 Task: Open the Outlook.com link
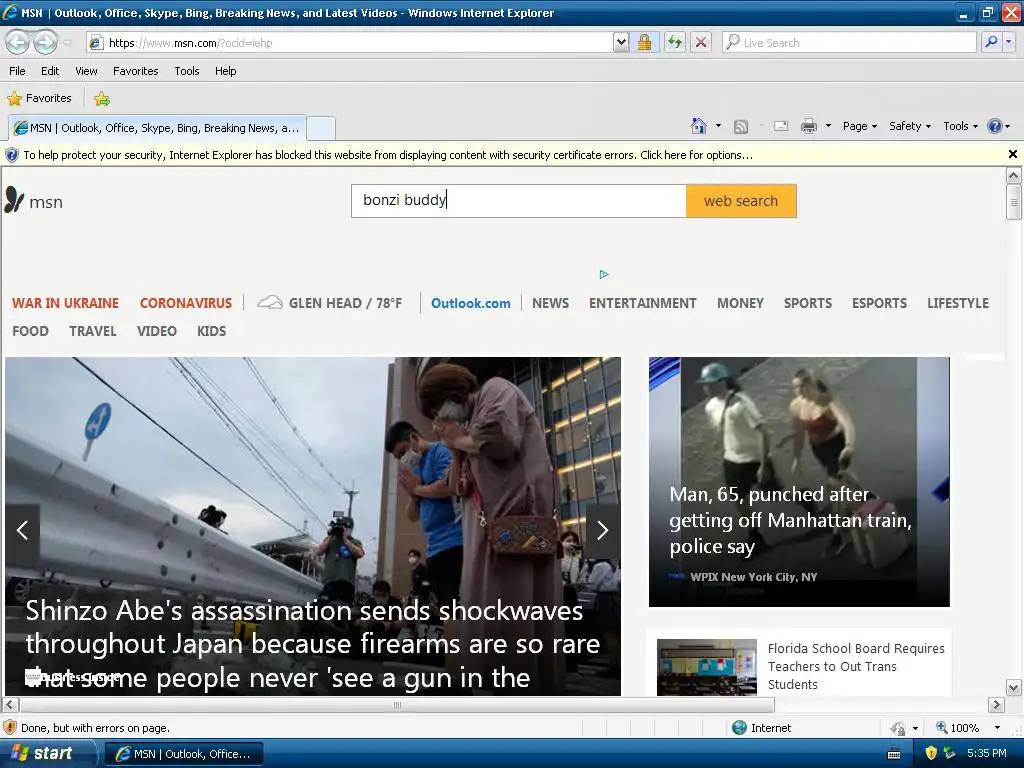(x=470, y=303)
